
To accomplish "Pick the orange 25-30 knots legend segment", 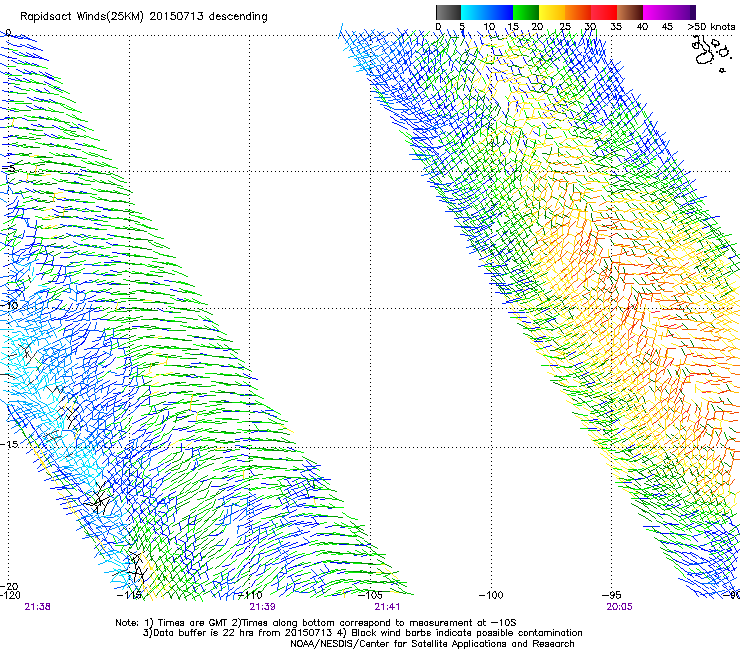I will [578, 12].
